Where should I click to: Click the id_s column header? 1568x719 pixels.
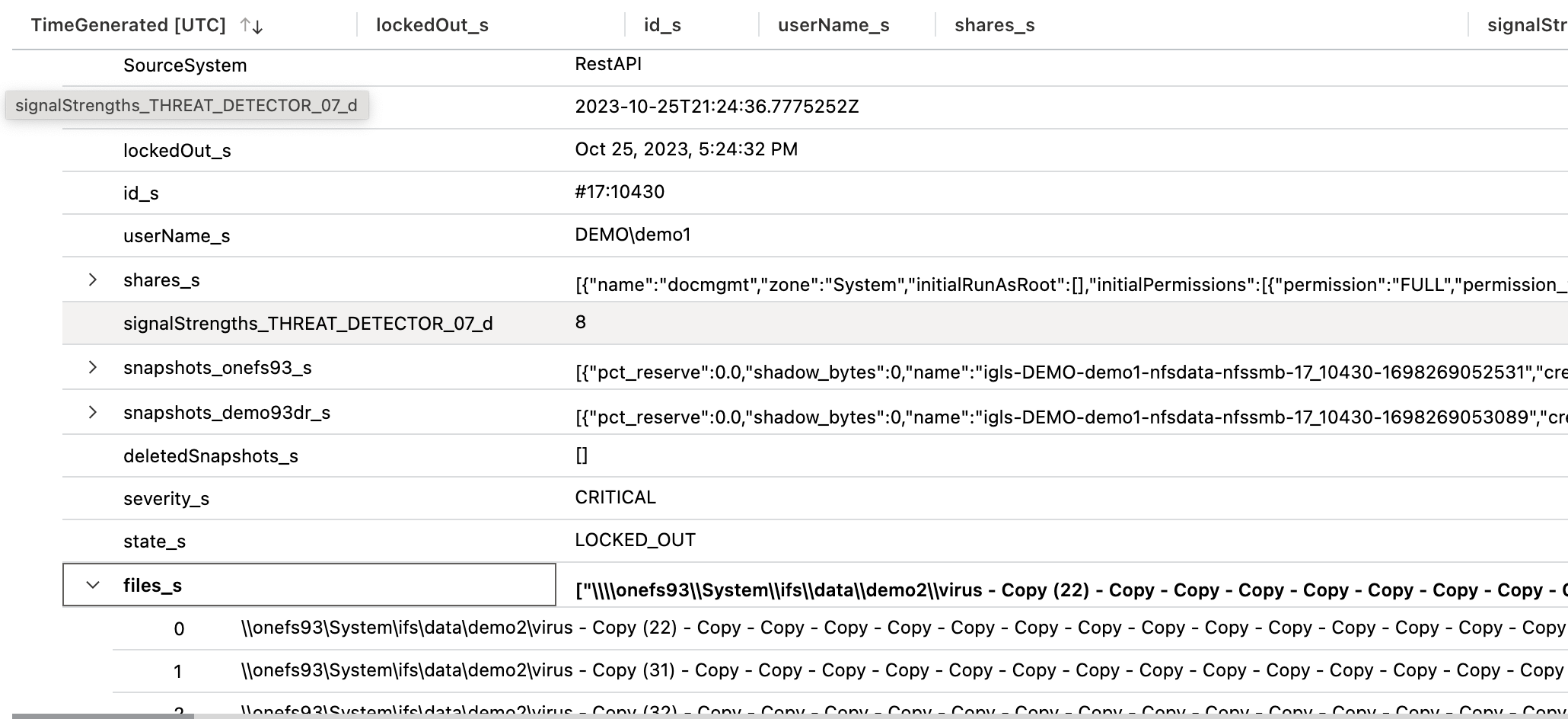[660, 25]
